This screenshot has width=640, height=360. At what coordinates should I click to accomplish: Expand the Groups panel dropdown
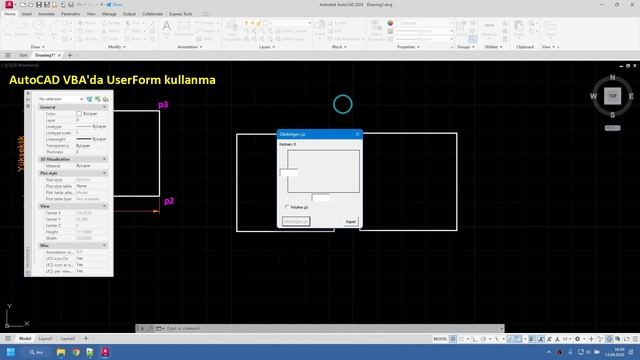[x=466, y=47]
